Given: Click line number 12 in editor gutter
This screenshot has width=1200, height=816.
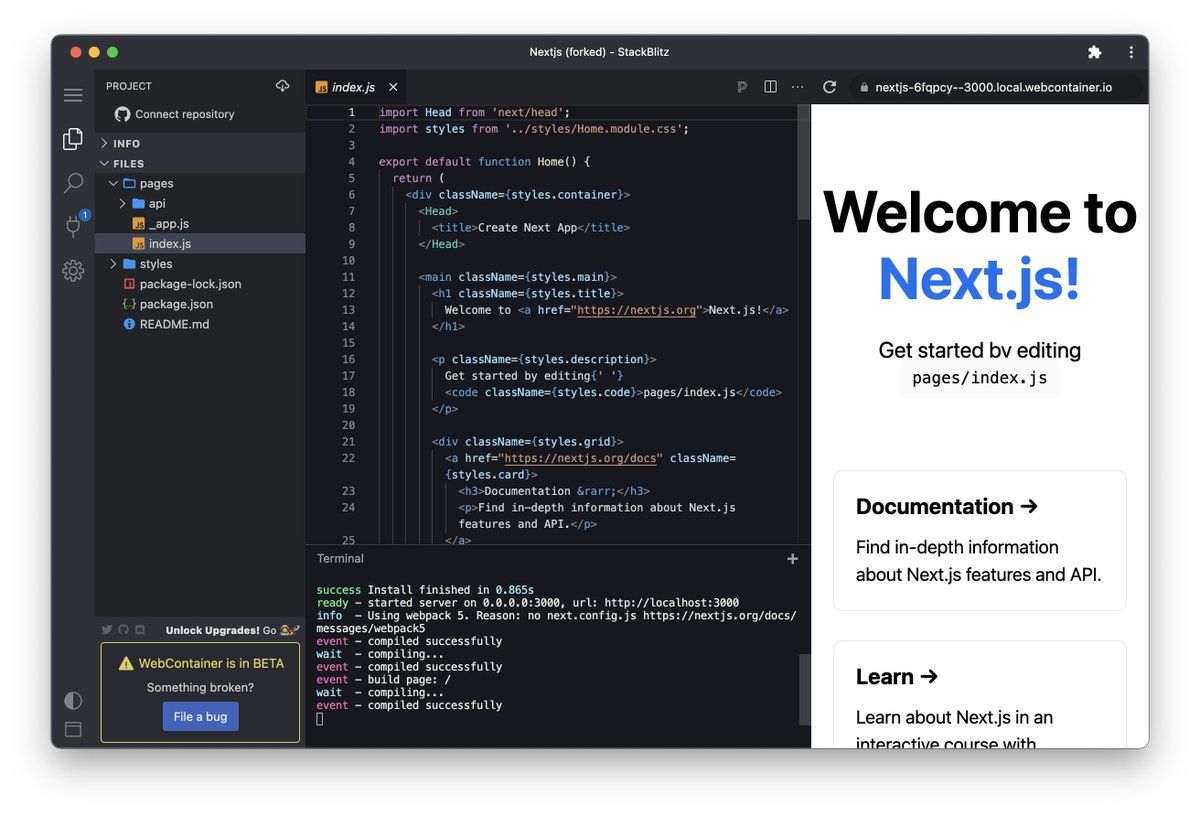Looking at the screenshot, I should pos(348,293).
